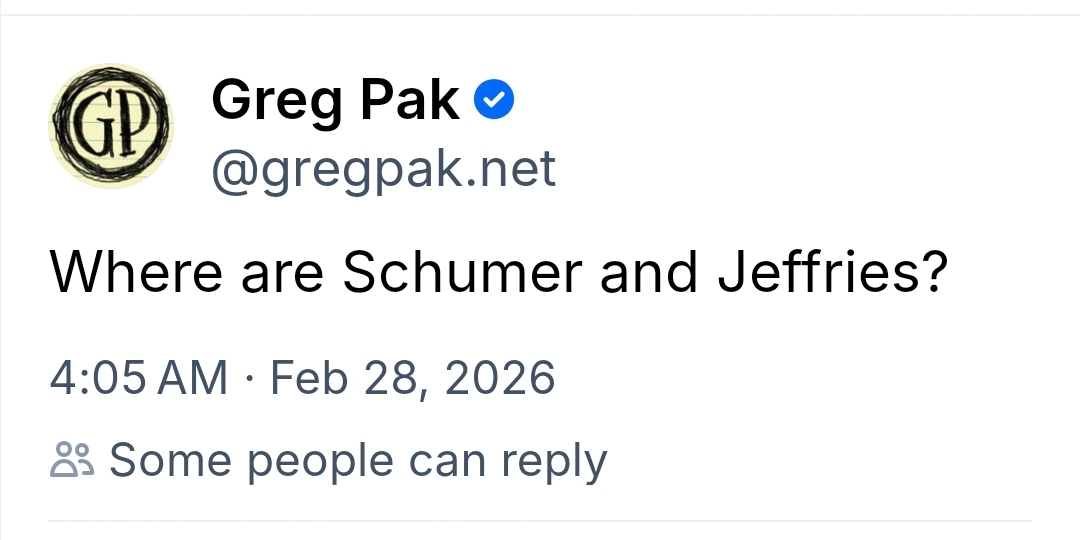Click the word "Where" starting the post
This screenshot has height=540, width=1080.
[x=136, y=273]
